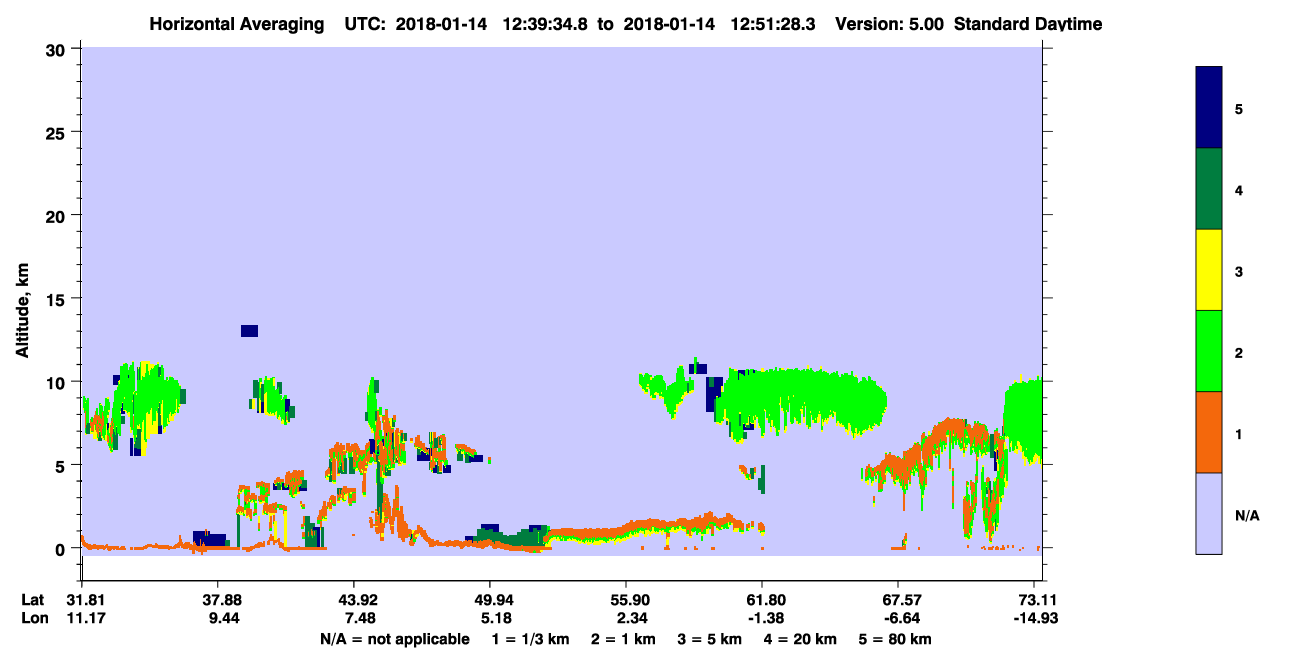
Task: Click the dark blue colorbar segment labeled 5
Action: [x=1209, y=108]
